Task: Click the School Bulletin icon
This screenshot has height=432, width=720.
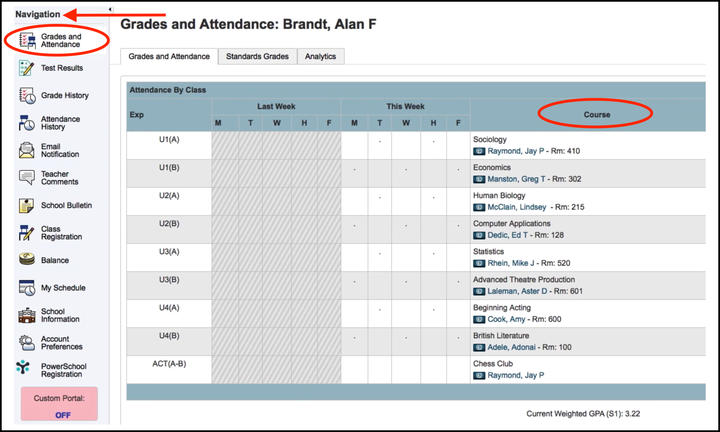Action: click(x=27, y=205)
